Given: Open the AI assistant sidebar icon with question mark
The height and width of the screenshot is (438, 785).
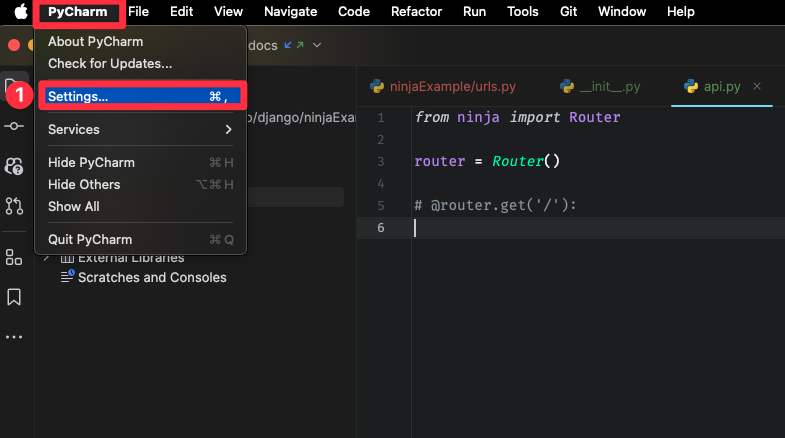Looking at the screenshot, I should (14, 166).
